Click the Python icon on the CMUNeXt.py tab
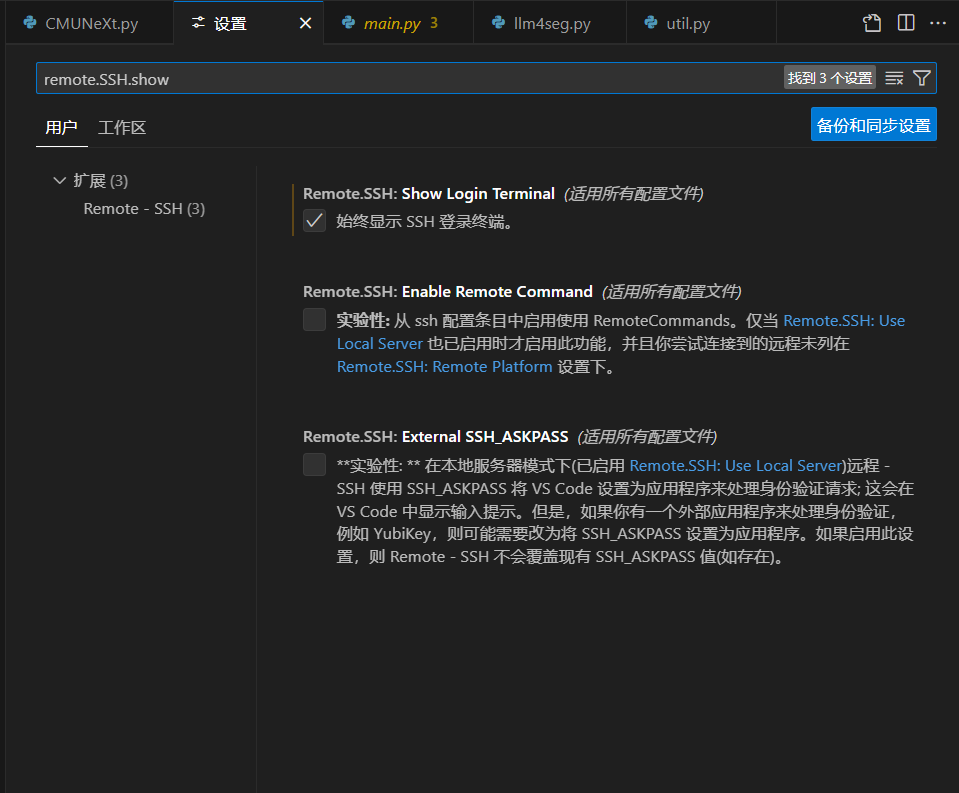959x793 pixels. point(30,23)
